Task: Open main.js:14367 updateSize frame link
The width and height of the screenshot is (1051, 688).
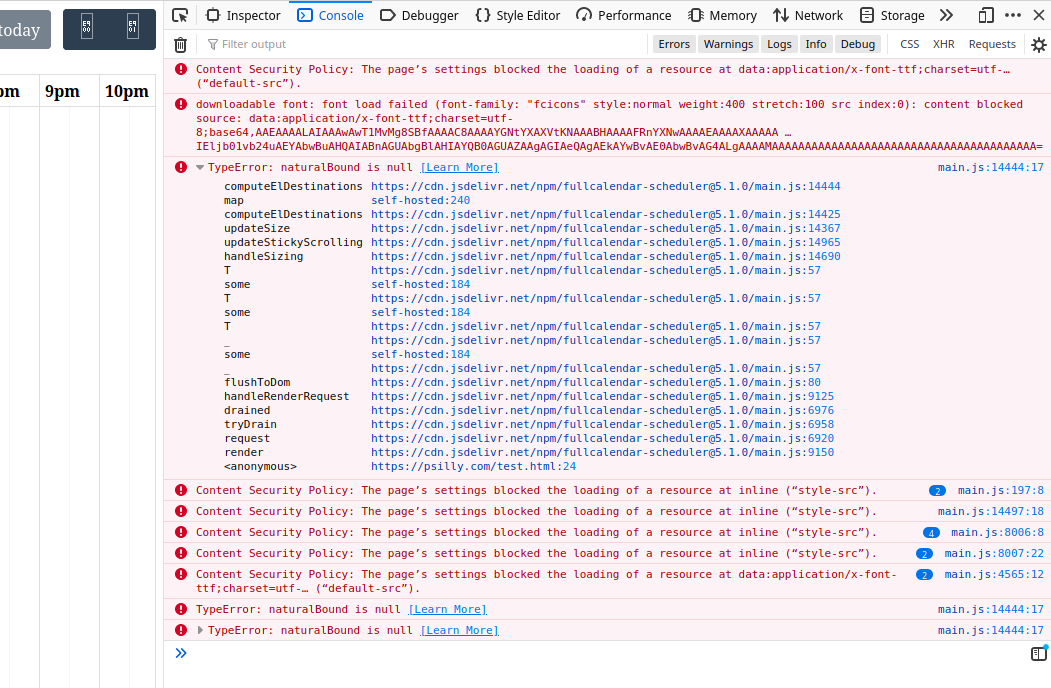Action: pos(605,229)
